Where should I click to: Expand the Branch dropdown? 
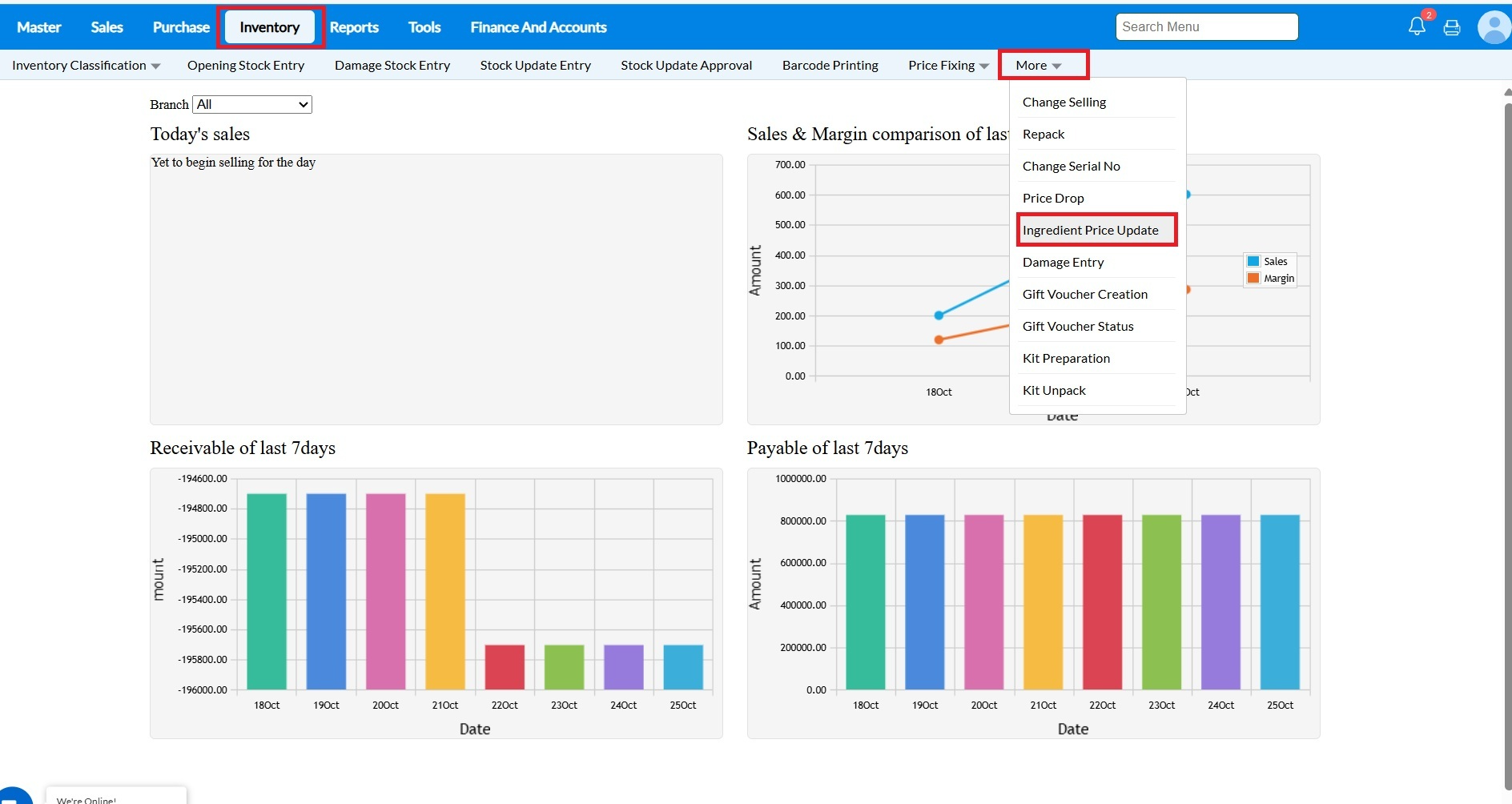coord(252,105)
